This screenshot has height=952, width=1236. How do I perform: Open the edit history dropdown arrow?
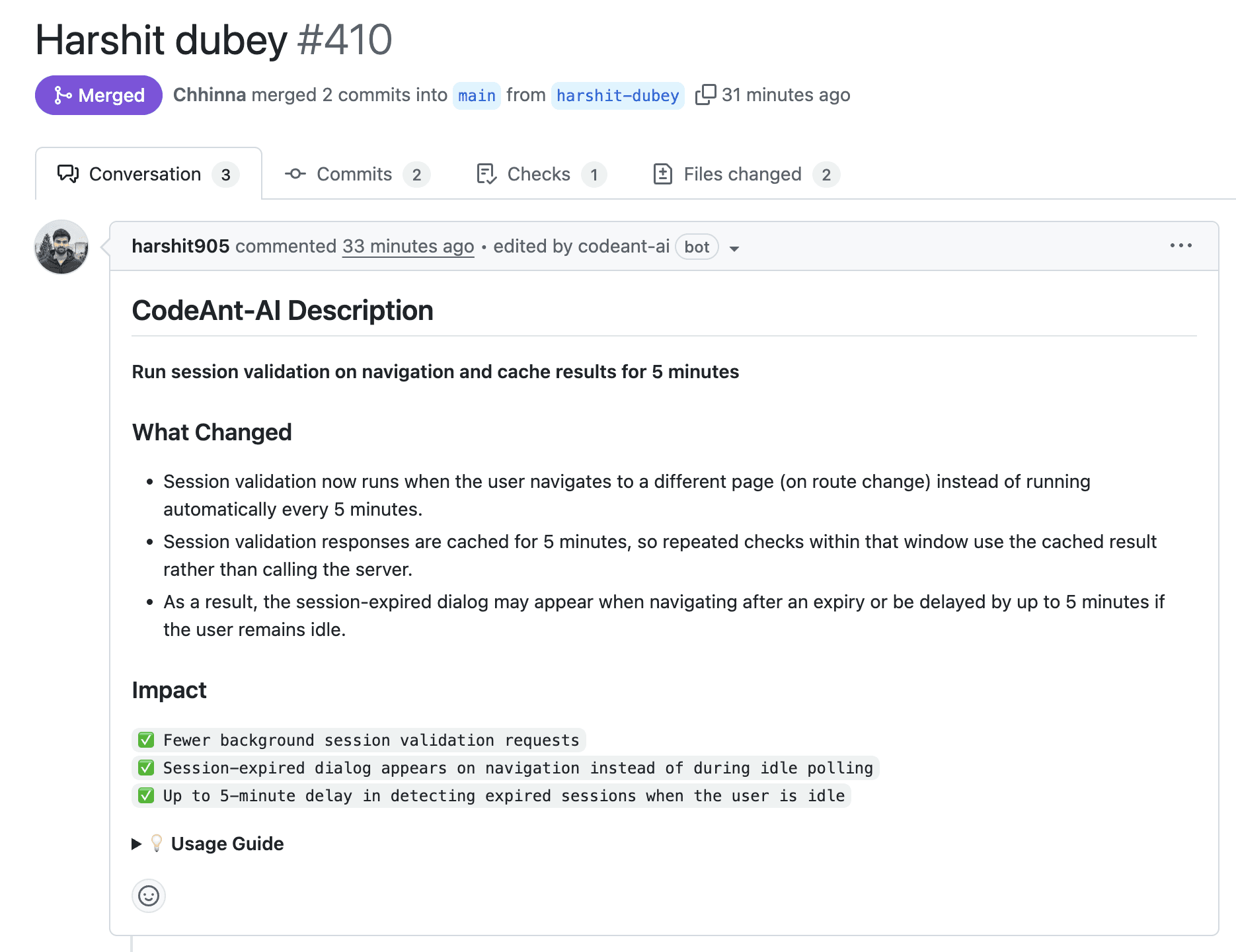(734, 249)
